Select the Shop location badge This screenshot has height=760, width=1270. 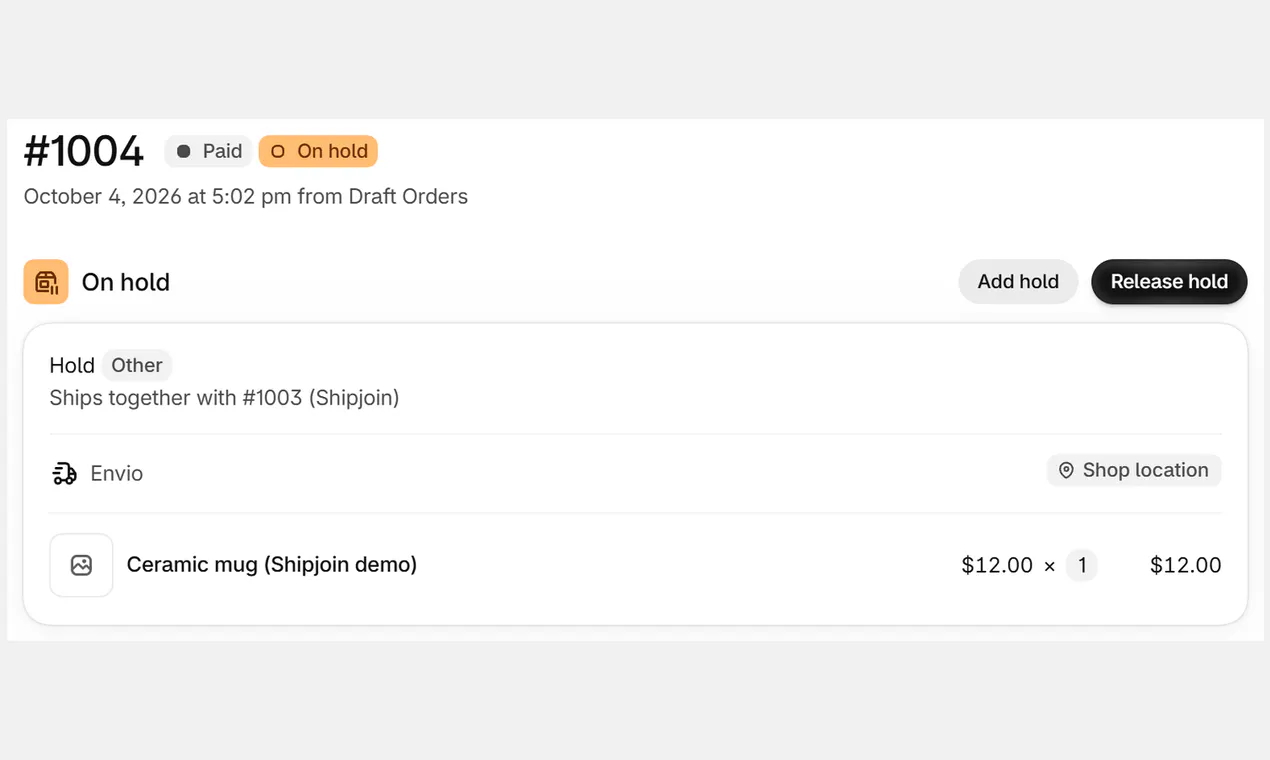coord(1134,470)
